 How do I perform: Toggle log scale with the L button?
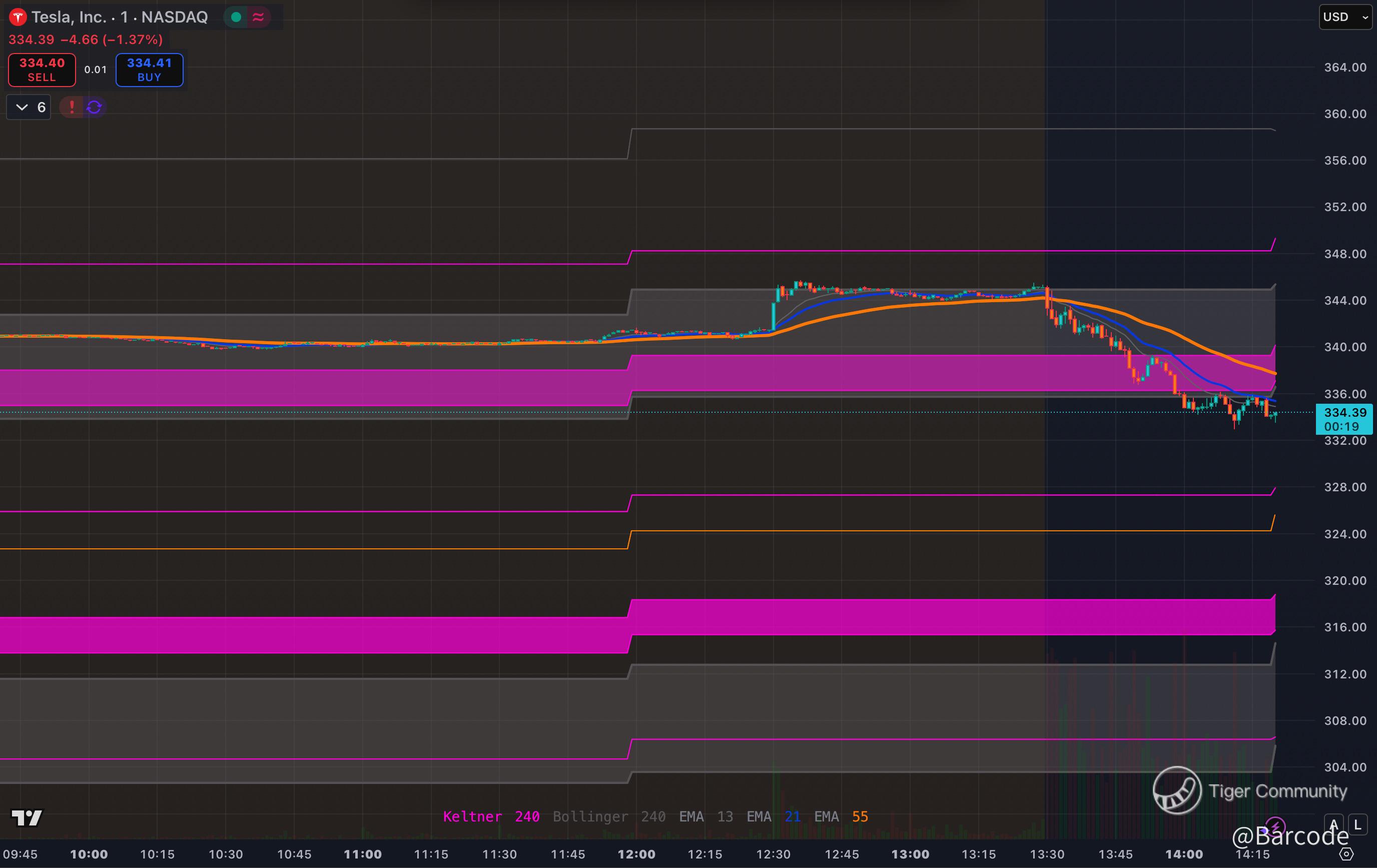[1357, 824]
